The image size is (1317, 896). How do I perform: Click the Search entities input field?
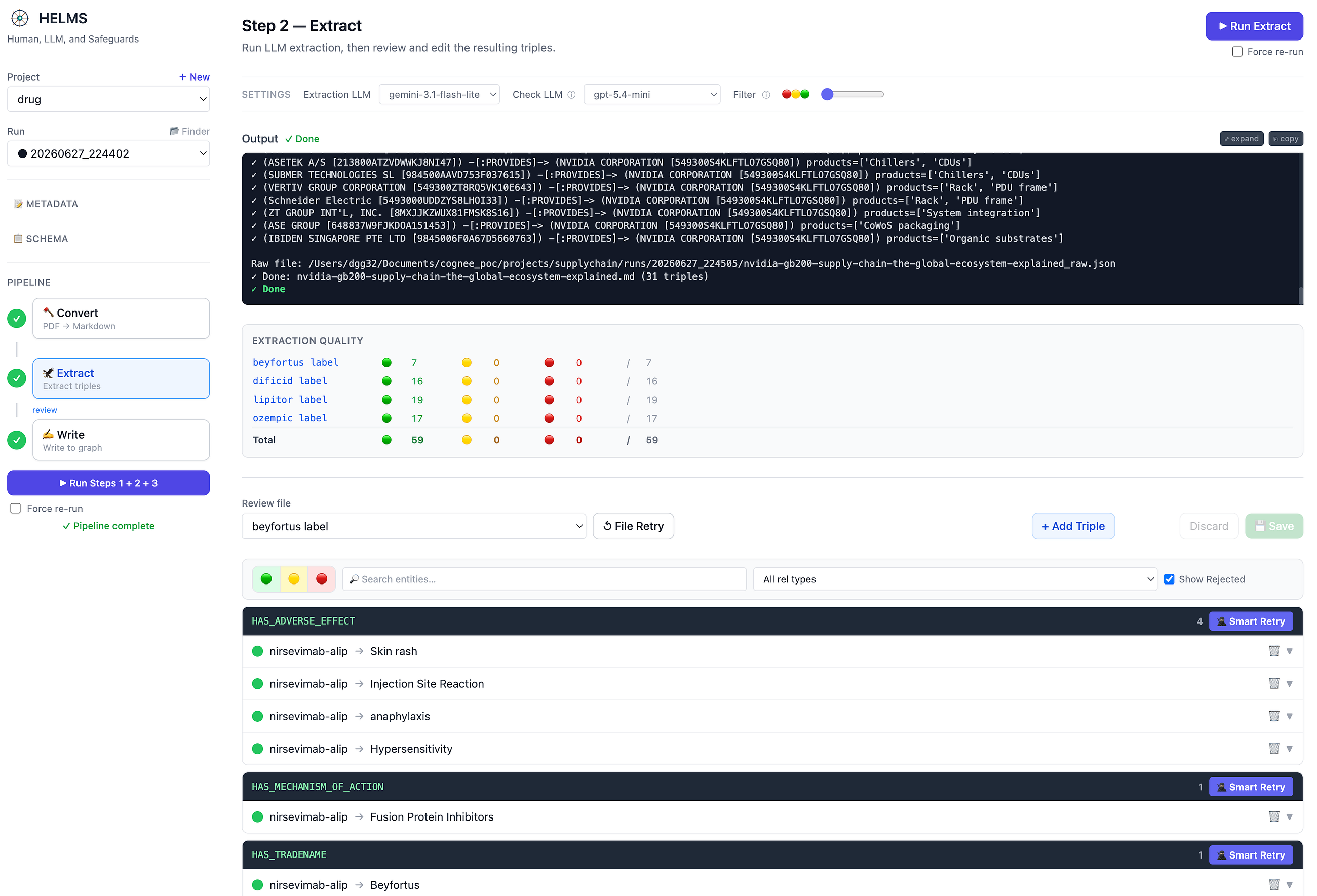(x=544, y=579)
